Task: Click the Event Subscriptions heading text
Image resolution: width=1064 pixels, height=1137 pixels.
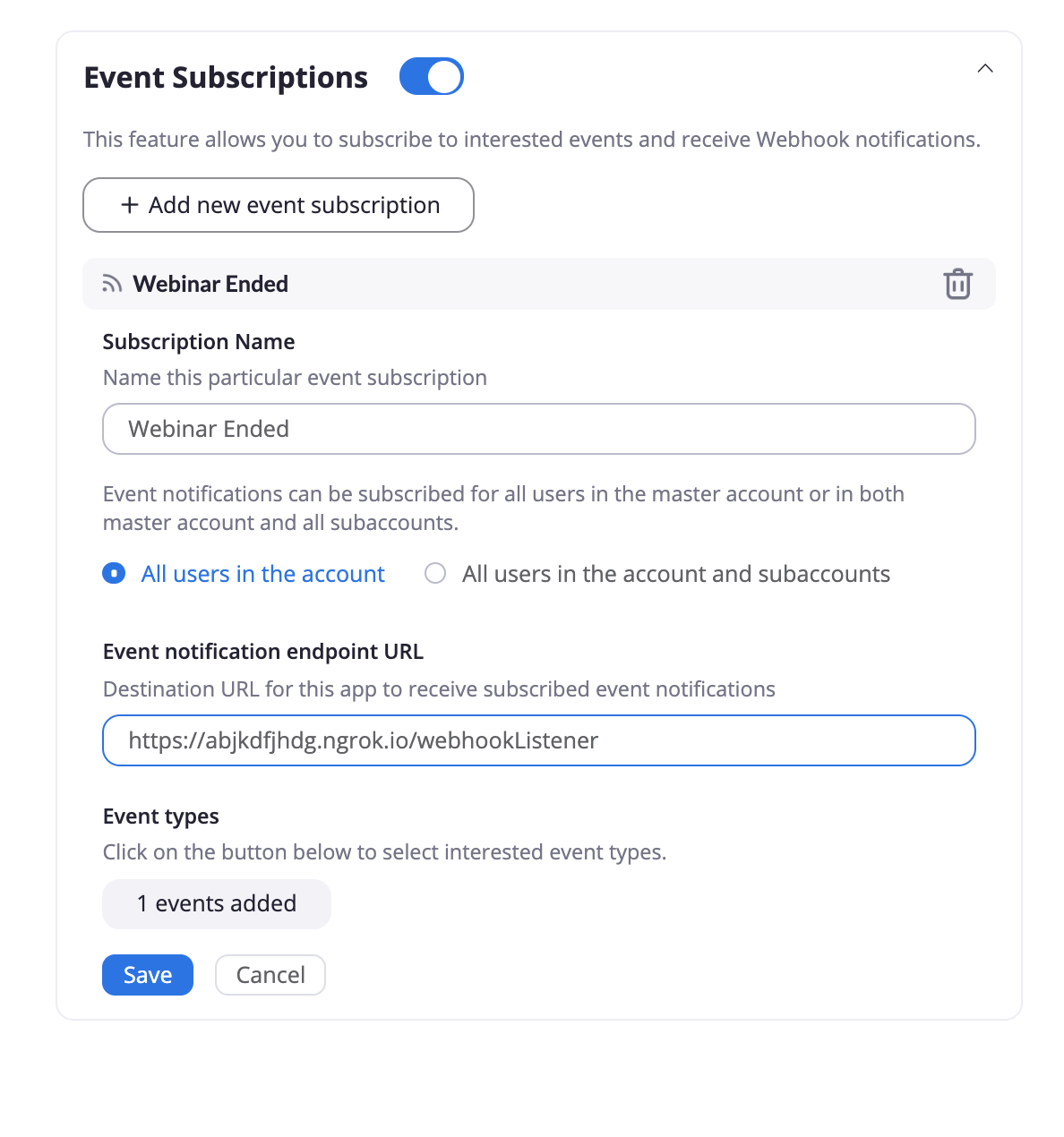Action: click(x=226, y=78)
